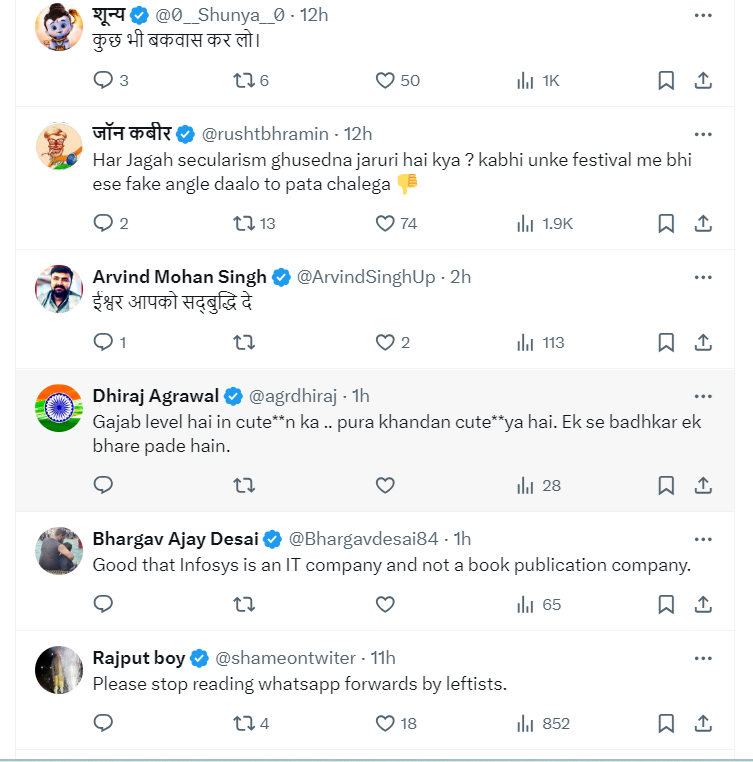Like the tweet by शून्य

(x=385, y=81)
